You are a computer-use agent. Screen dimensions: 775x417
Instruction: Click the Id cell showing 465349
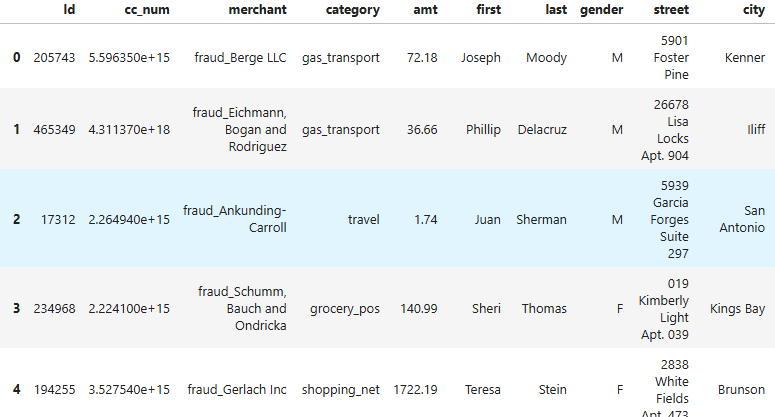click(54, 130)
